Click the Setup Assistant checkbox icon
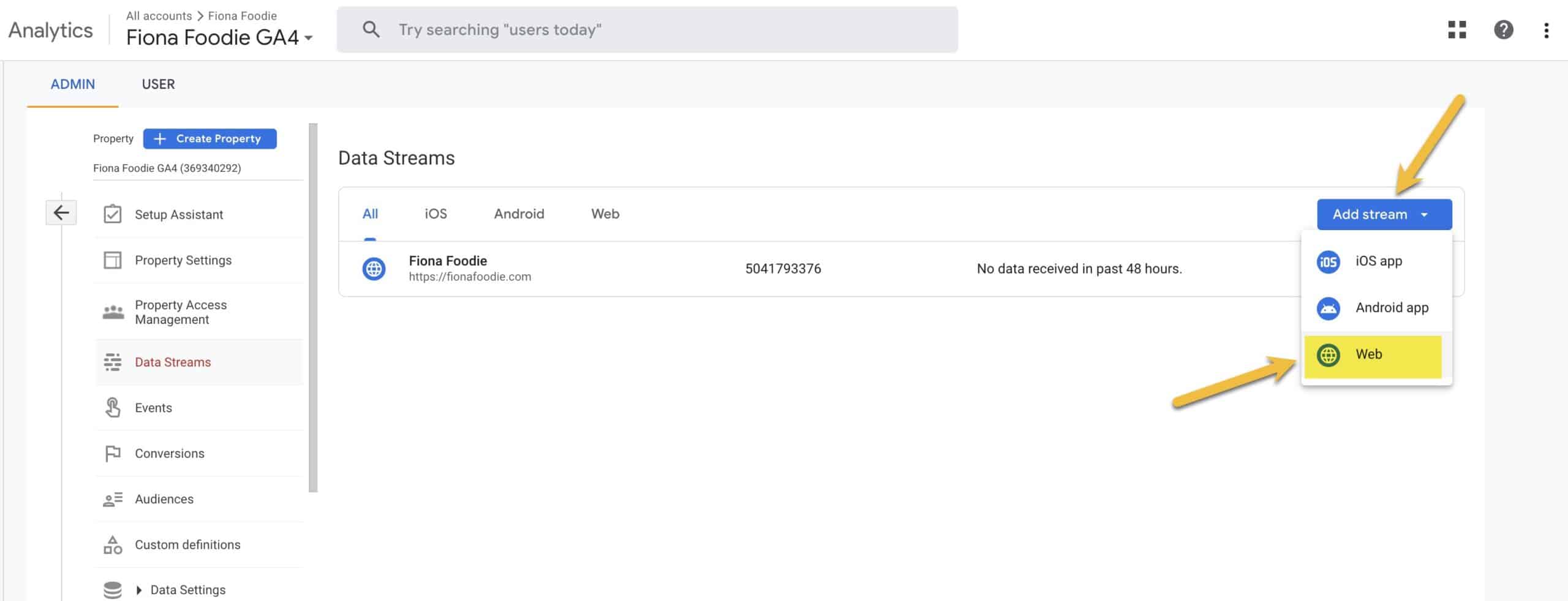Image resolution: width=1568 pixels, height=601 pixels. click(x=113, y=214)
